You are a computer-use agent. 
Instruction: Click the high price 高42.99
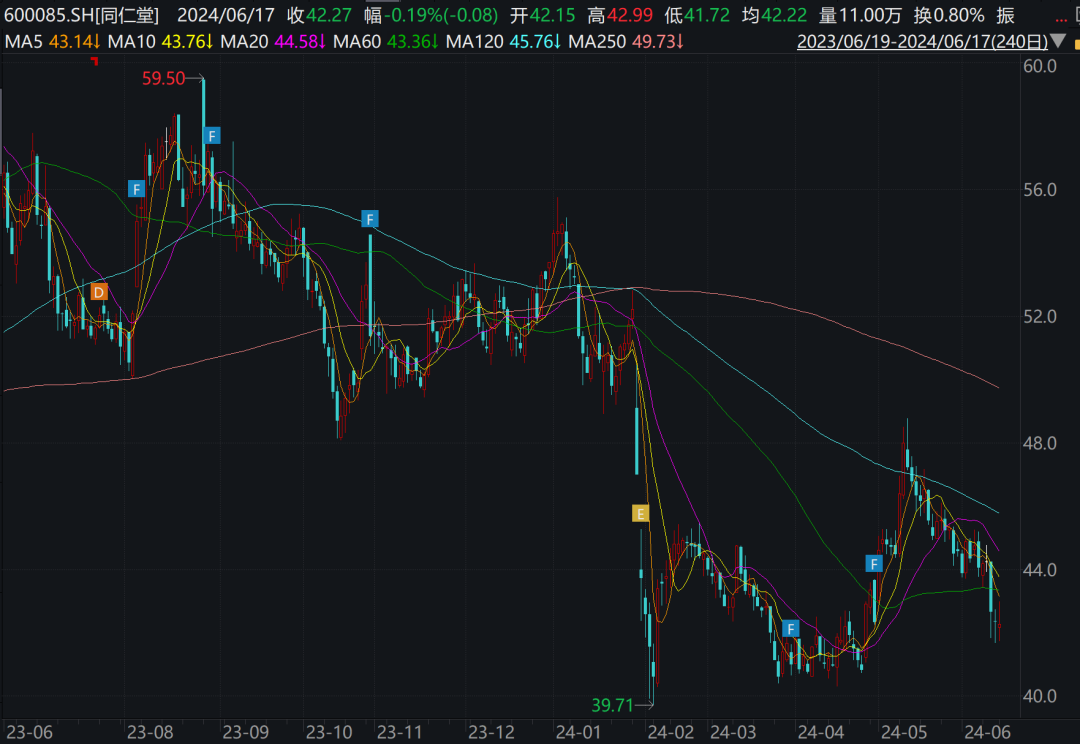(621, 15)
